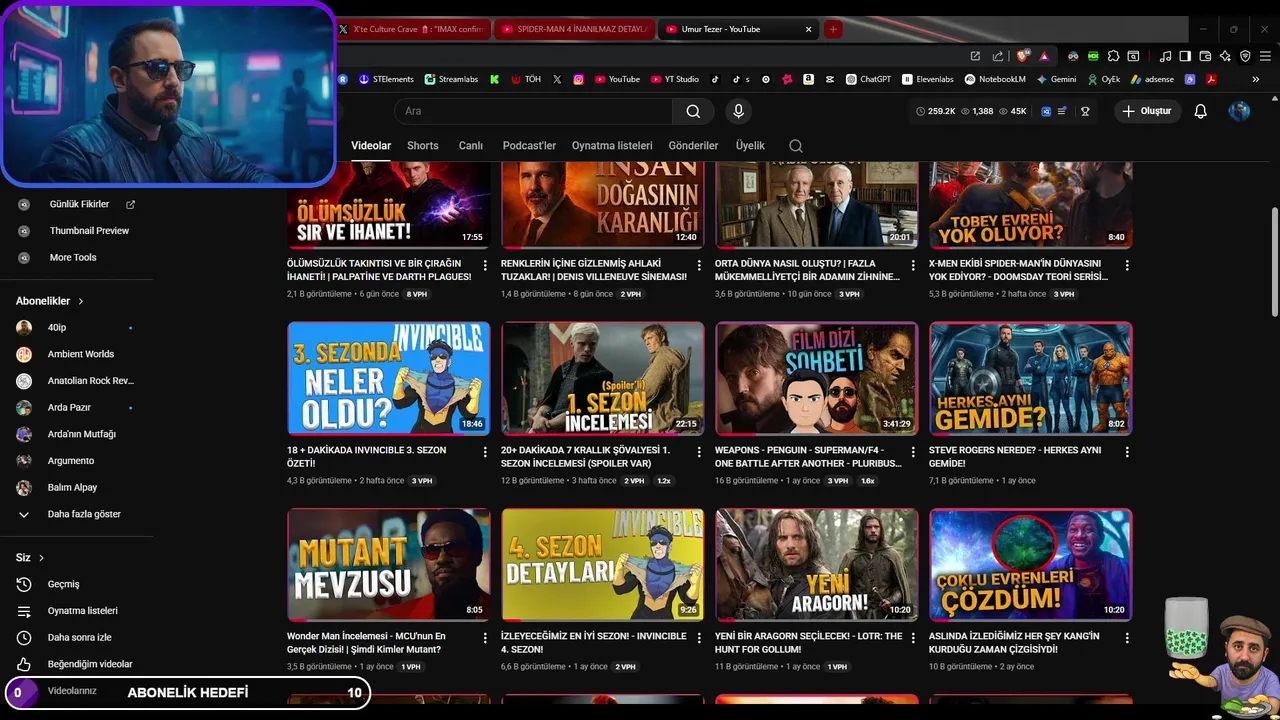Click the Ara search input field
This screenshot has height=720, width=1280.
pos(533,111)
